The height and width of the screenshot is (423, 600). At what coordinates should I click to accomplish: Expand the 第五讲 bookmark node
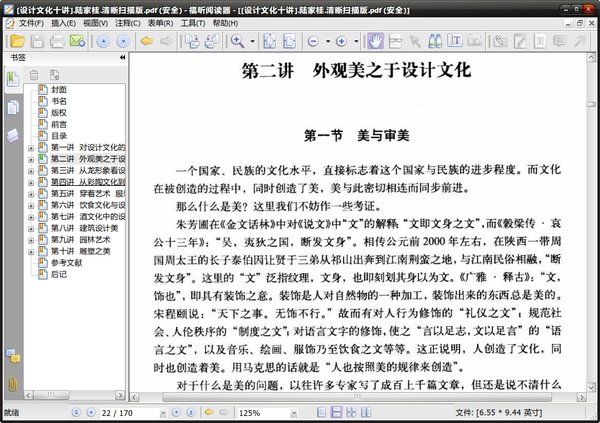(x=31, y=194)
